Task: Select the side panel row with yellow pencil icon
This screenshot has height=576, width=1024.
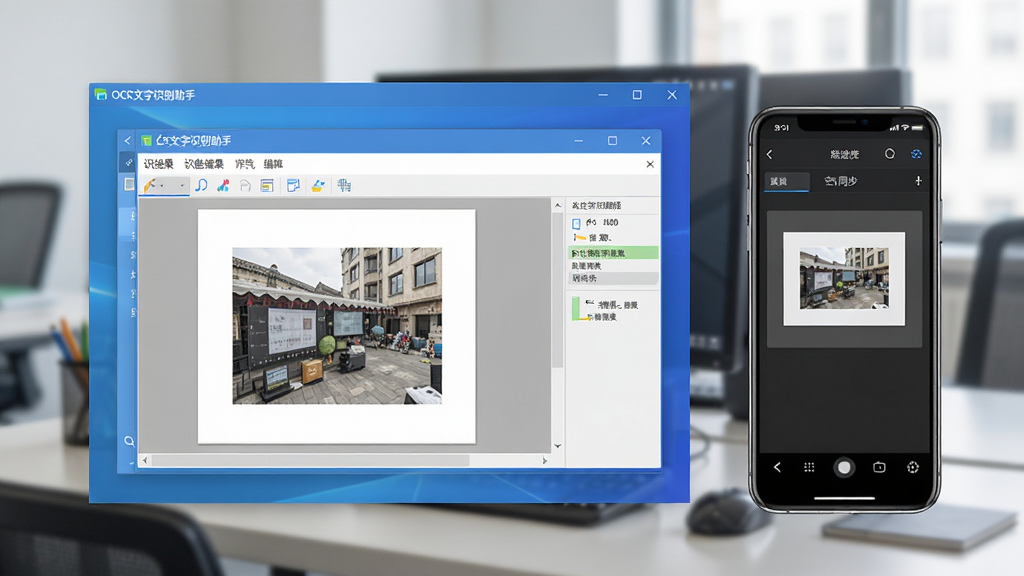Action: pyautogui.click(x=613, y=238)
